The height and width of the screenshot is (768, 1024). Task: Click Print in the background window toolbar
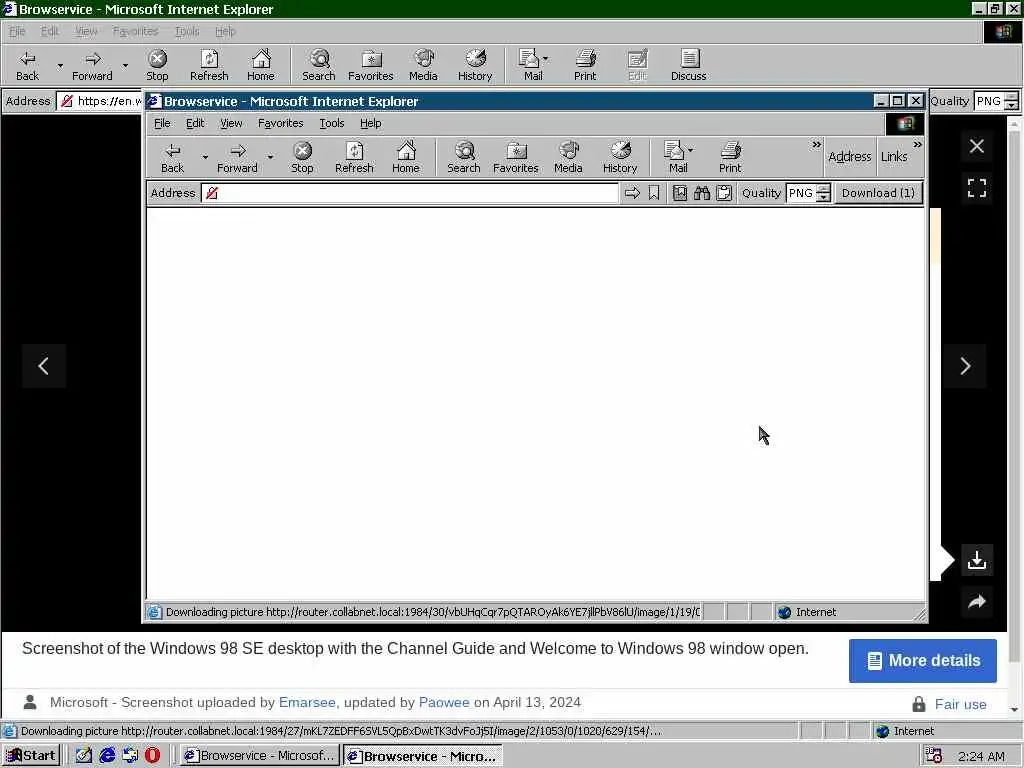tap(585, 65)
